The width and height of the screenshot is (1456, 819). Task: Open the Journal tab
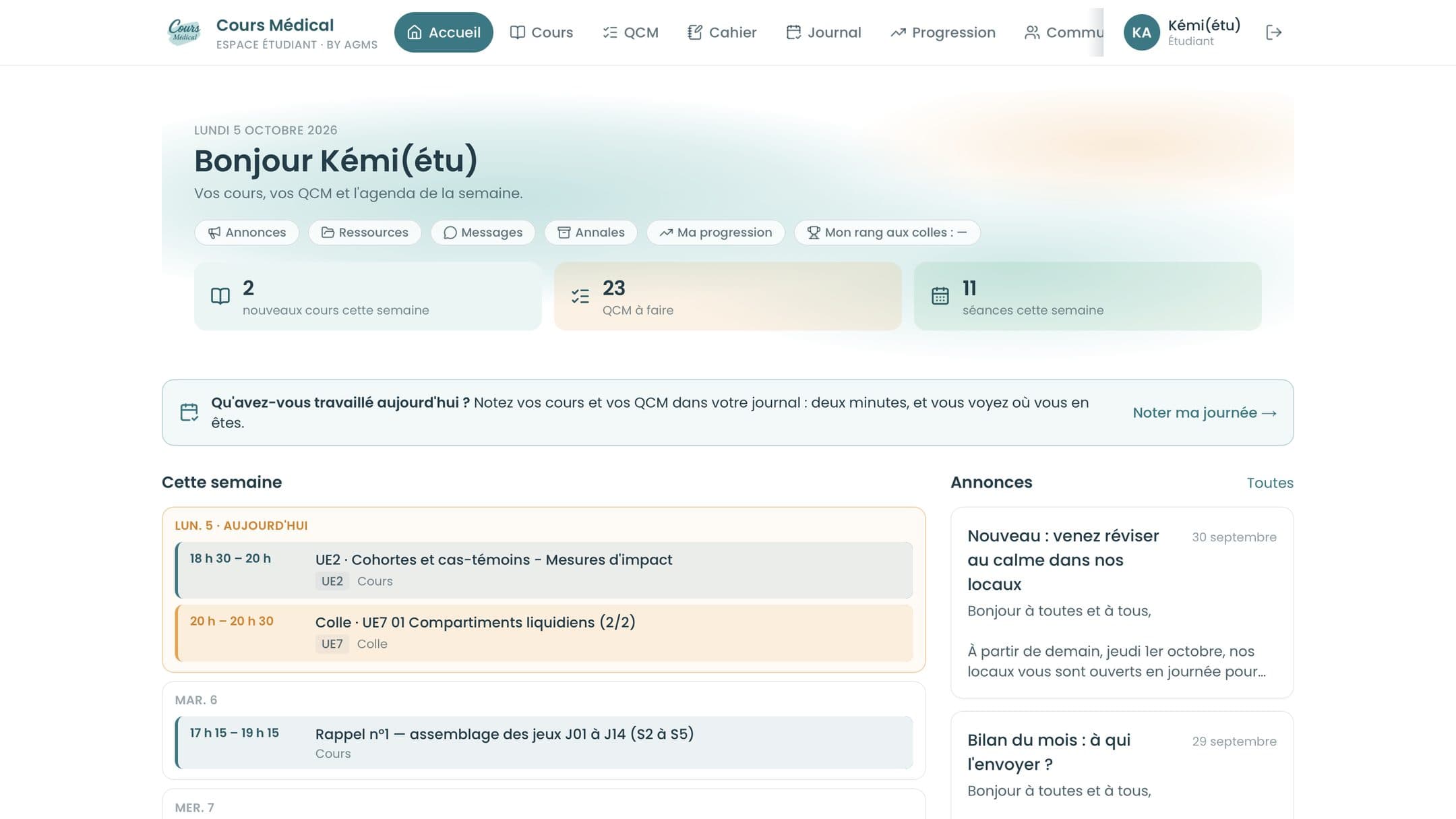coord(824,32)
